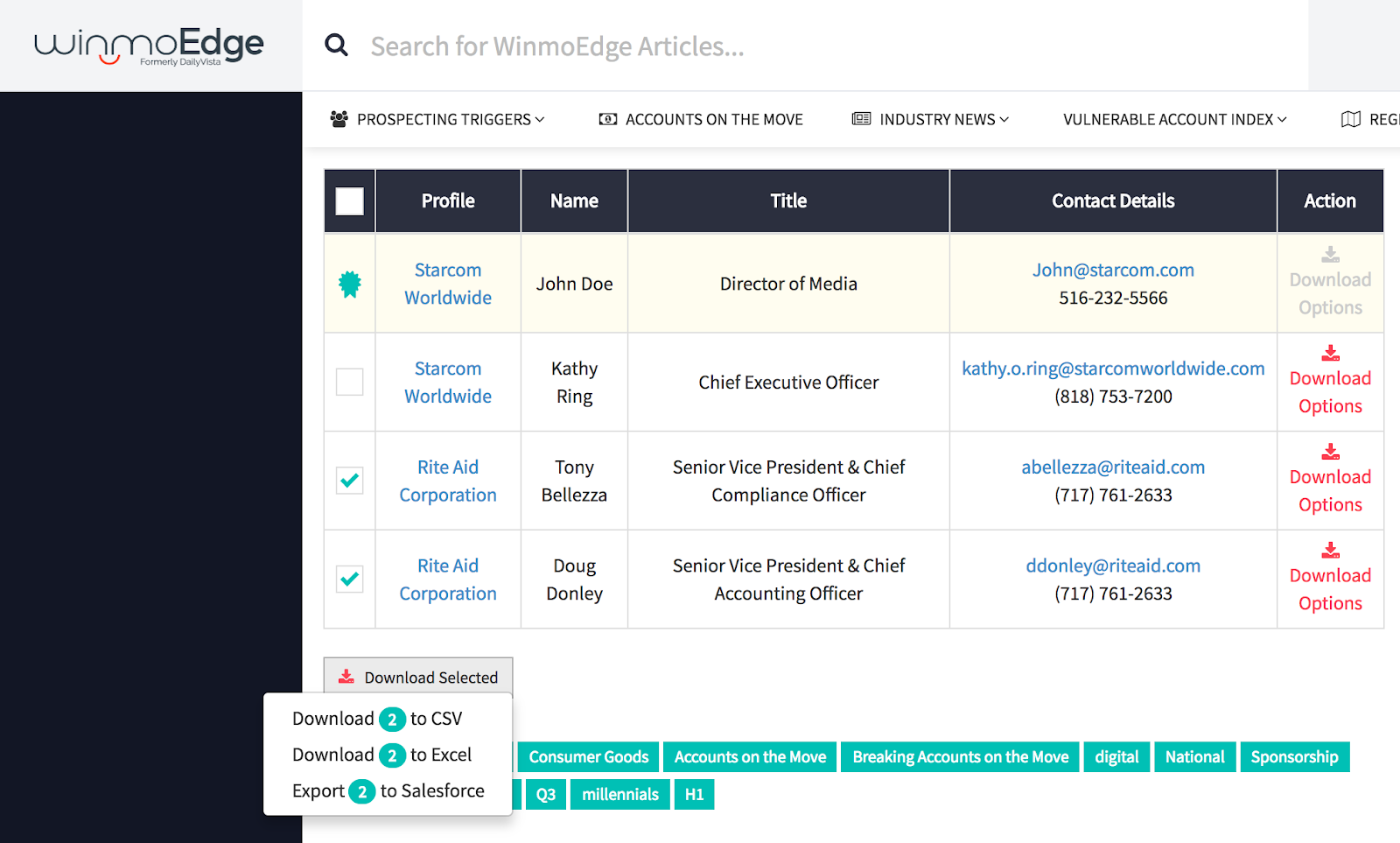Click the count badge in Download to Excel
This screenshot has height=843, width=1400.
pos(392,755)
